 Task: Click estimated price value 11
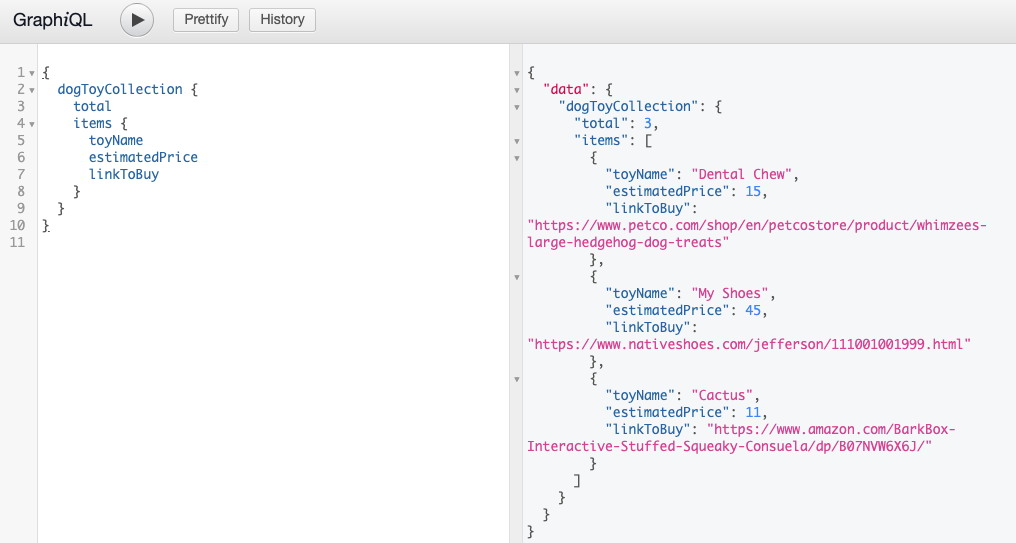pyautogui.click(x=753, y=412)
